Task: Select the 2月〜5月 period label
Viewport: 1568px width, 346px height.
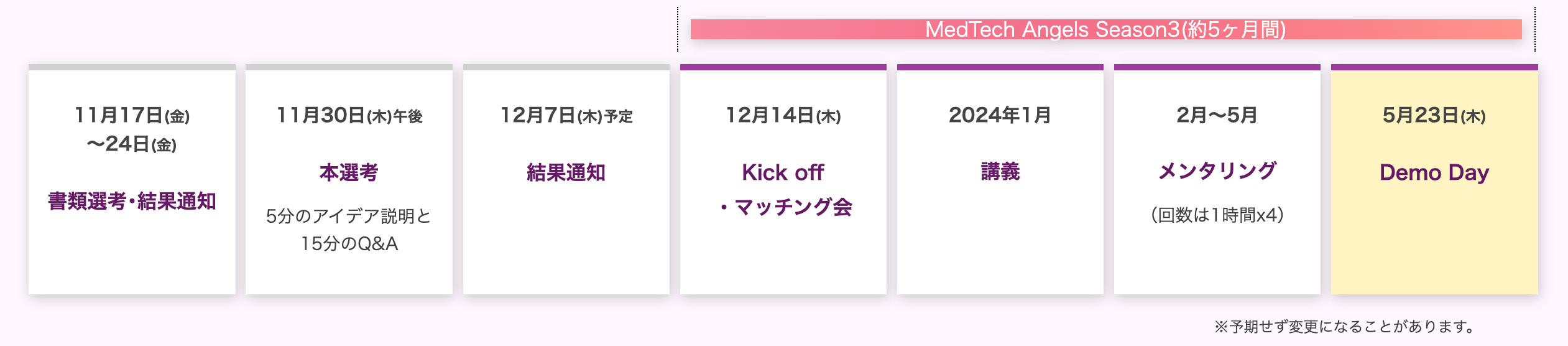Action: click(1217, 115)
